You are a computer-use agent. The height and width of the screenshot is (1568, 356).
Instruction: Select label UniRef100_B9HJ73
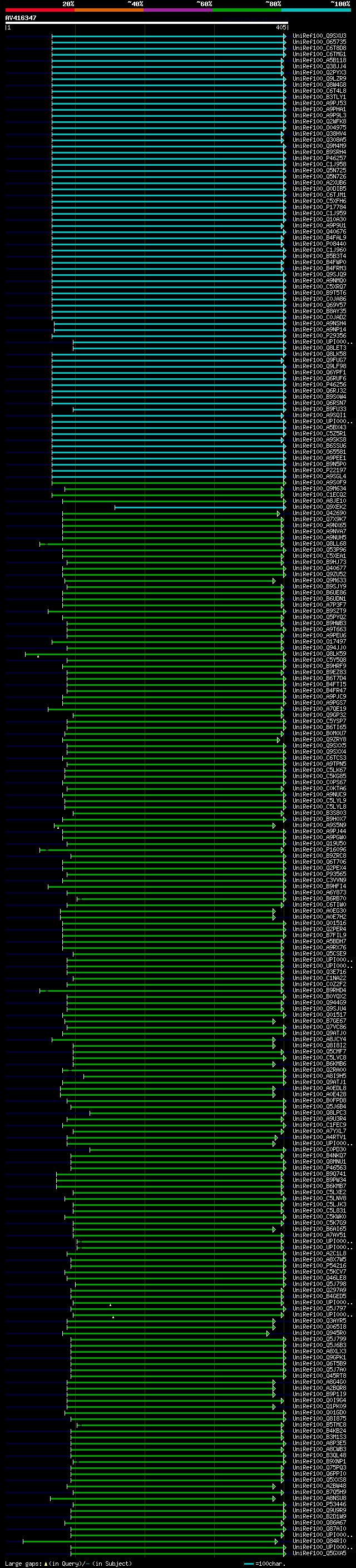point(319,562)
